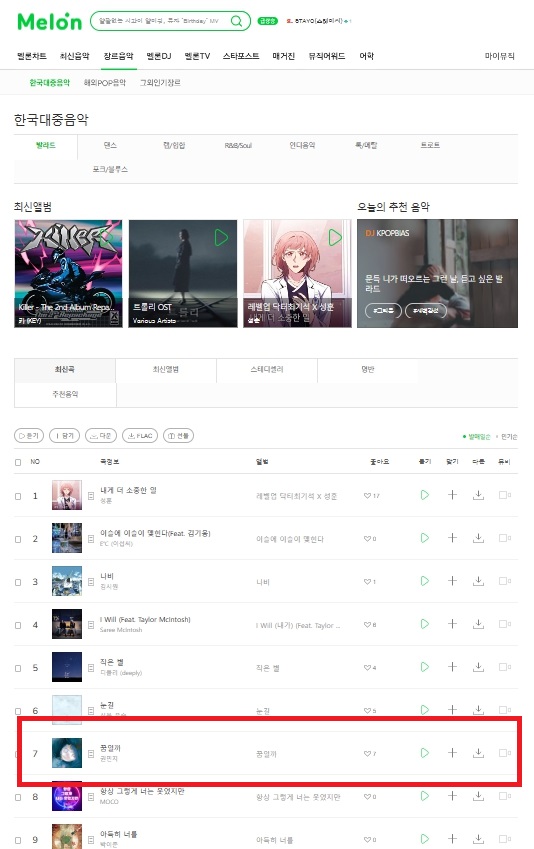
Task: Switch to the 최신앨범 list tab
Action: point(166,370)
